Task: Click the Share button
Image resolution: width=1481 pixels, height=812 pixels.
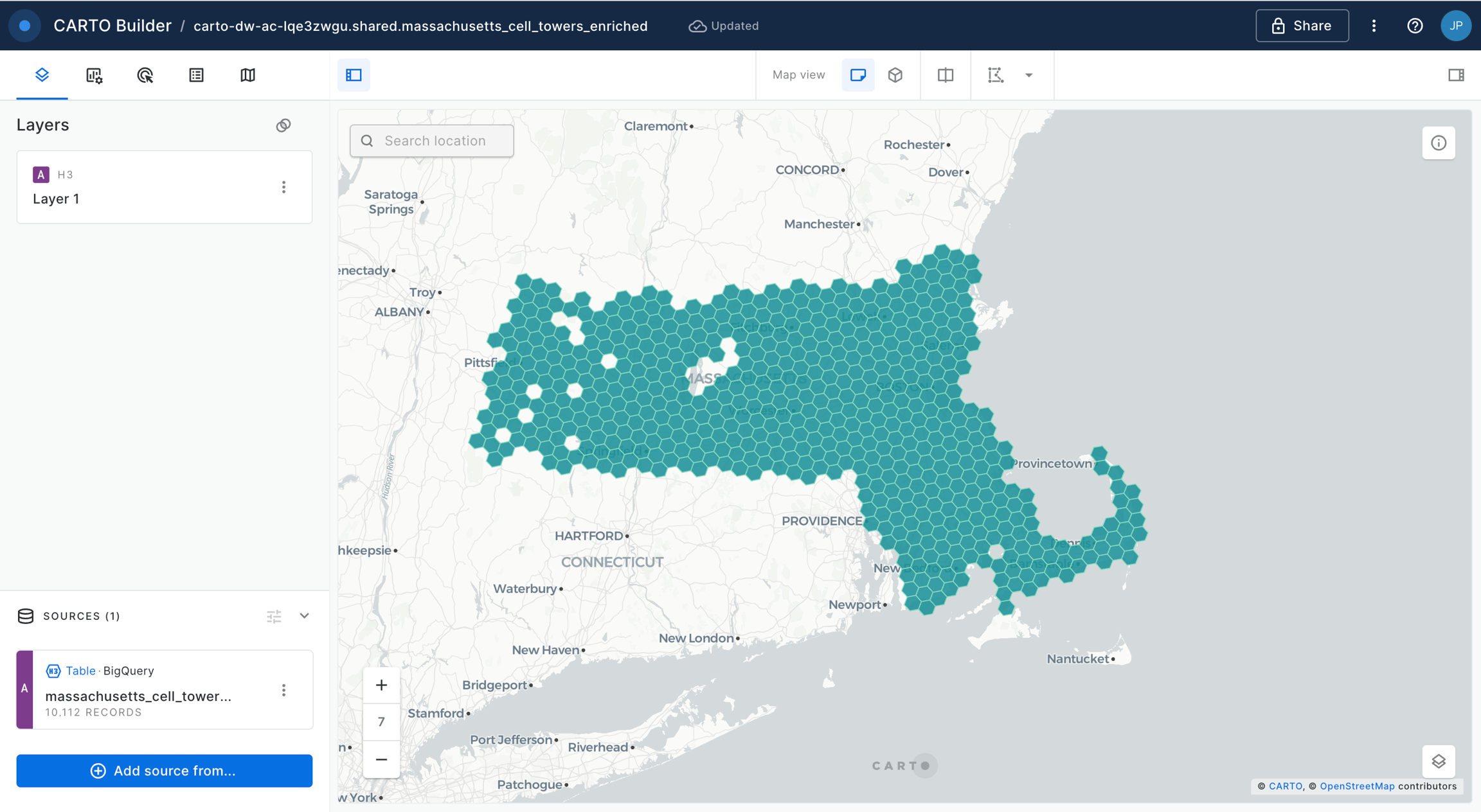Action: (x=1302, y=26)
